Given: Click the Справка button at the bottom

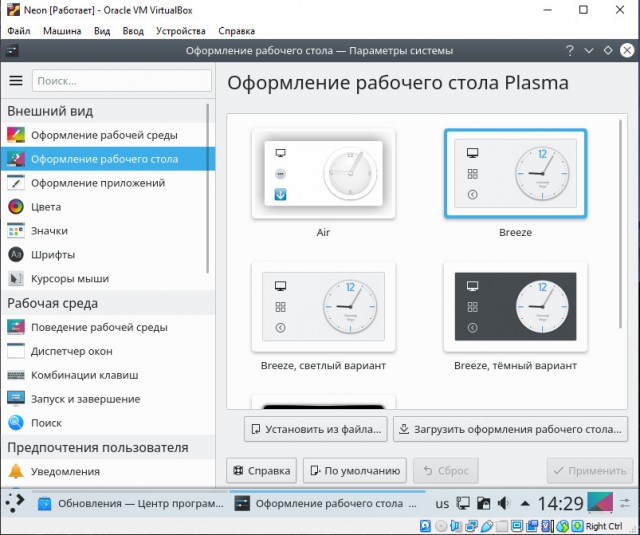Looking at the screenshot, I should (x=261, y=471).
